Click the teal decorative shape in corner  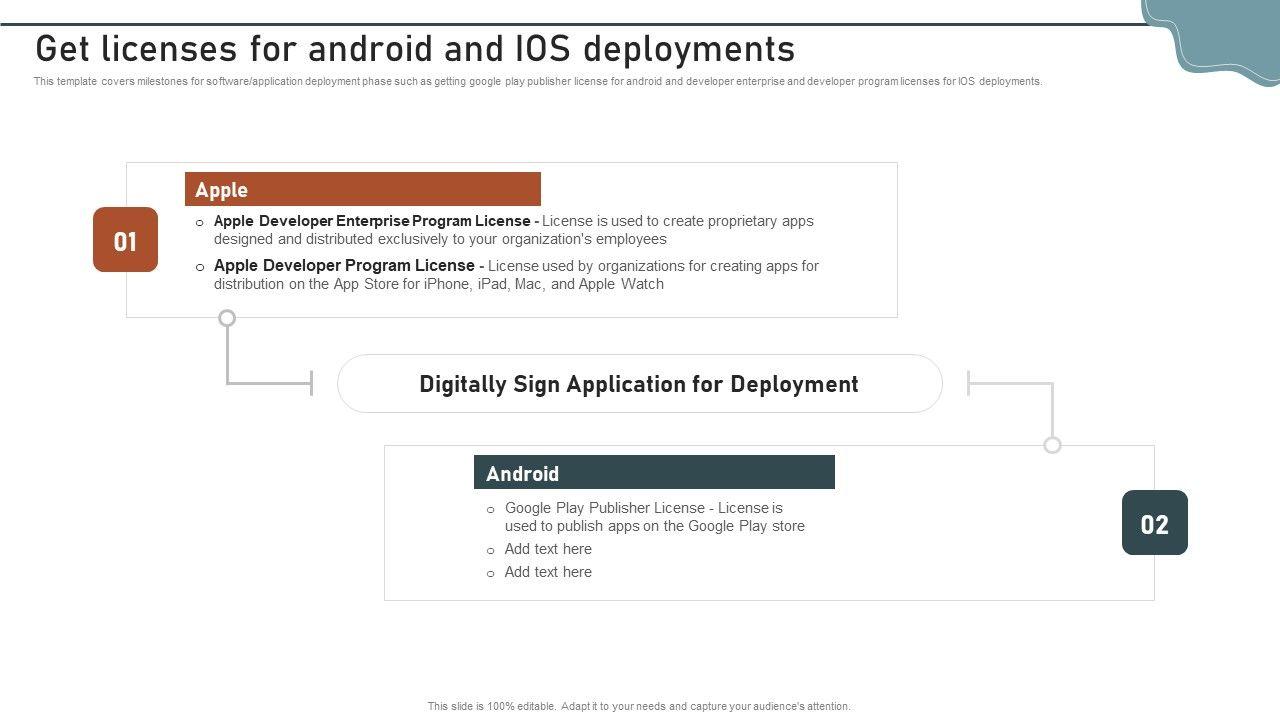pyautogui.click(x=1214, y=36)
